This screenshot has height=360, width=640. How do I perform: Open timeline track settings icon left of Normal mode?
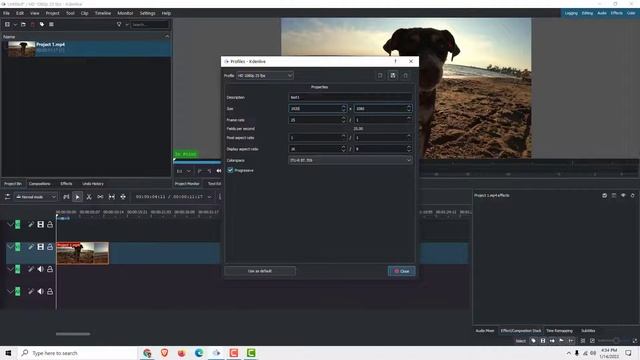click(7, 197)
